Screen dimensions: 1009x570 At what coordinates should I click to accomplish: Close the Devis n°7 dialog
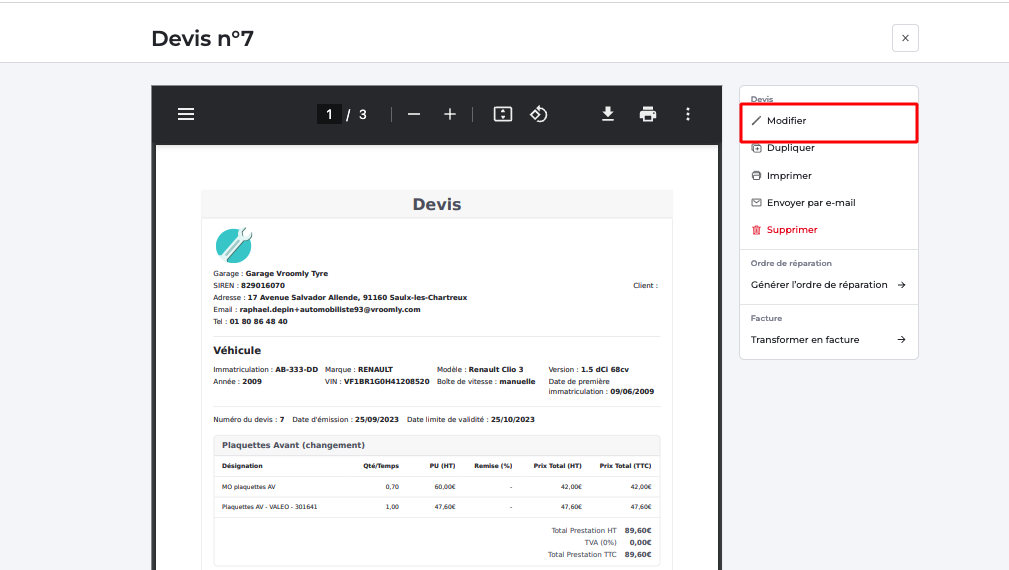[x=905, y=38]
